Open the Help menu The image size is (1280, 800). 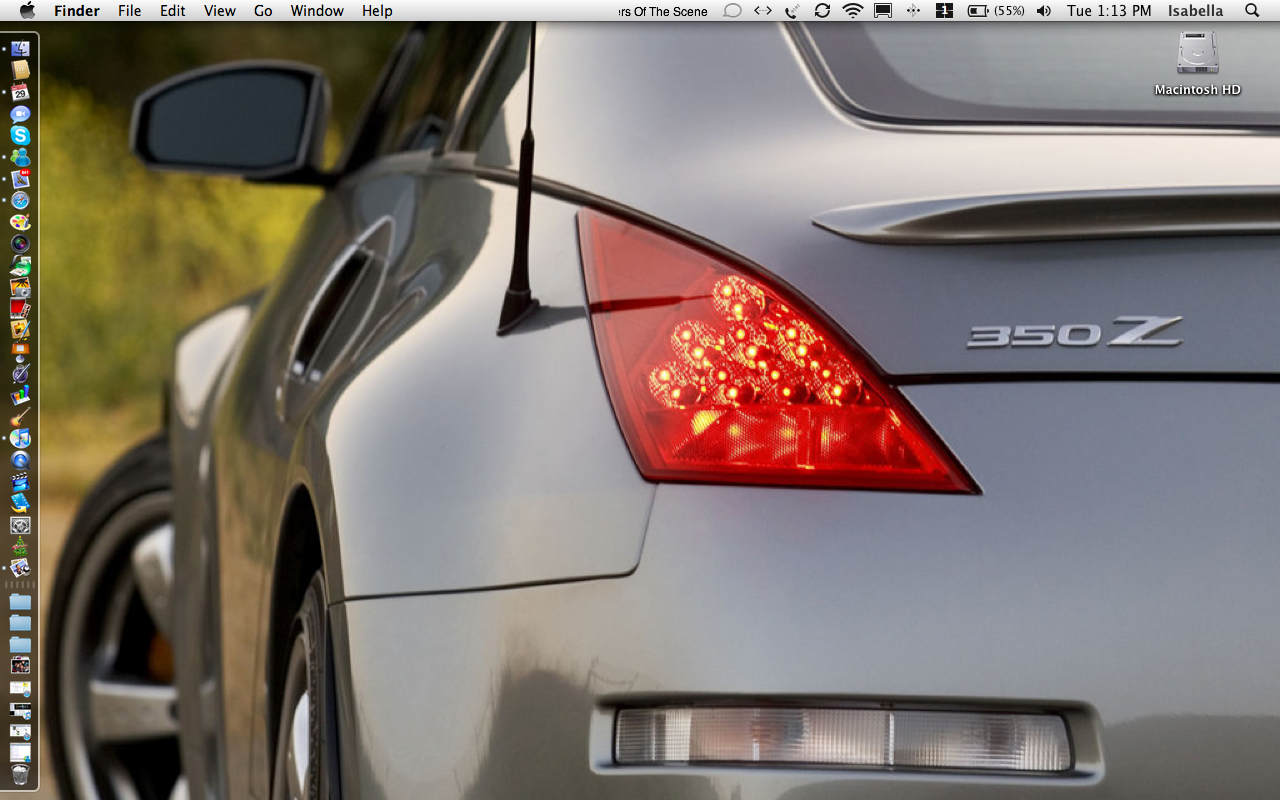377,11
